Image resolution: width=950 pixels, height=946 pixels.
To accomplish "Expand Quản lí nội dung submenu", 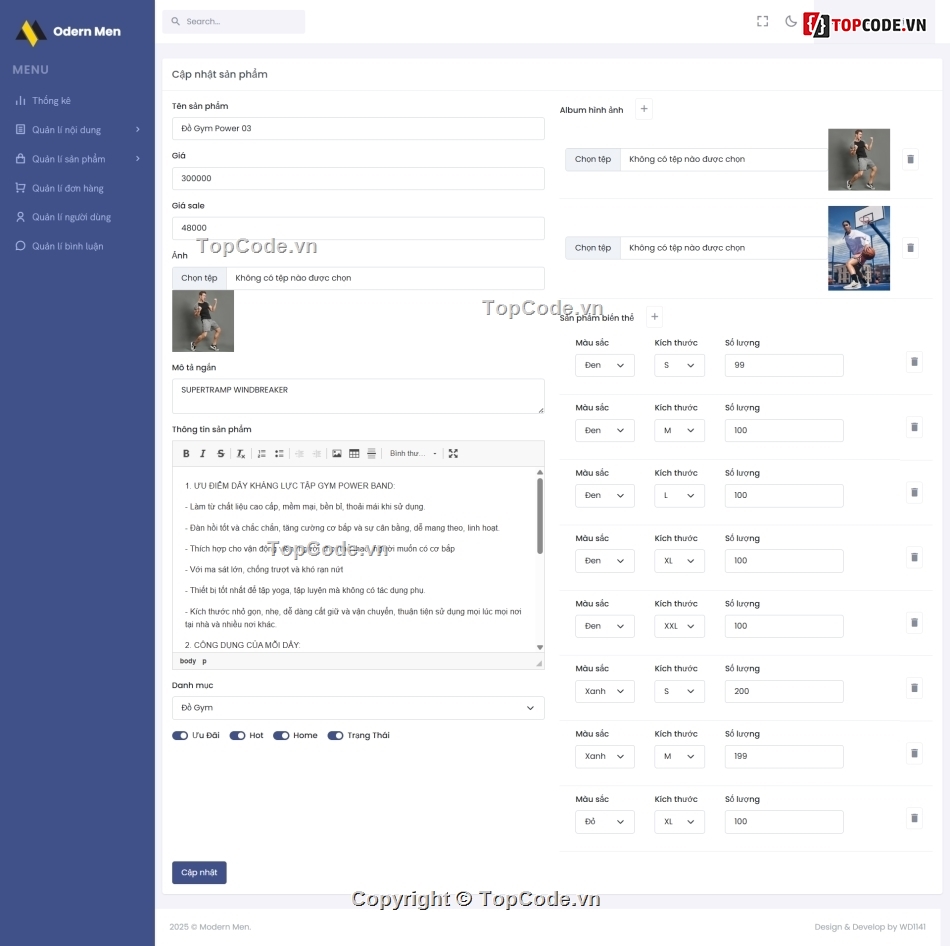I will (x=78, y=130).
